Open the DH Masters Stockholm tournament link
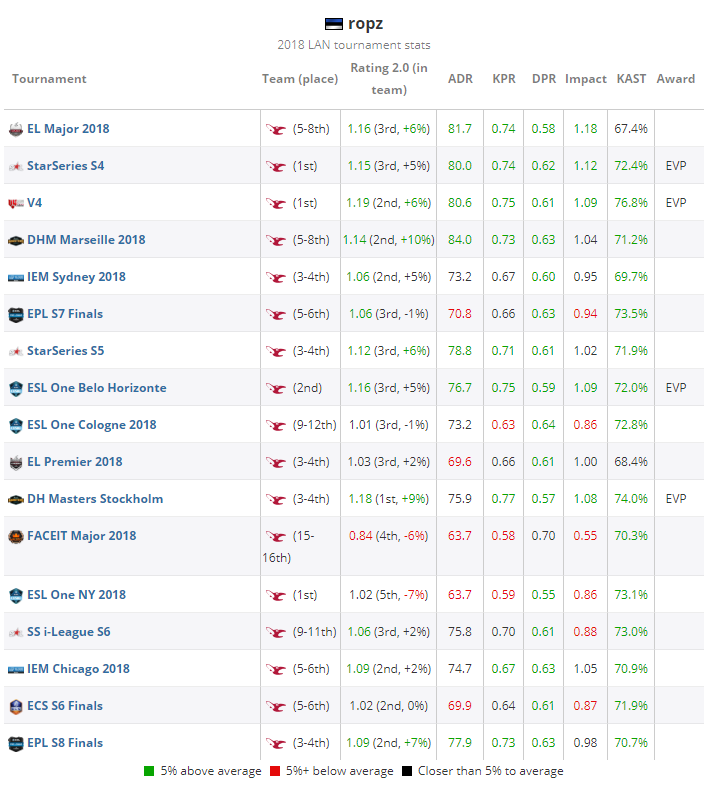This screenshot has height=786, width=709. pos(94,499)
